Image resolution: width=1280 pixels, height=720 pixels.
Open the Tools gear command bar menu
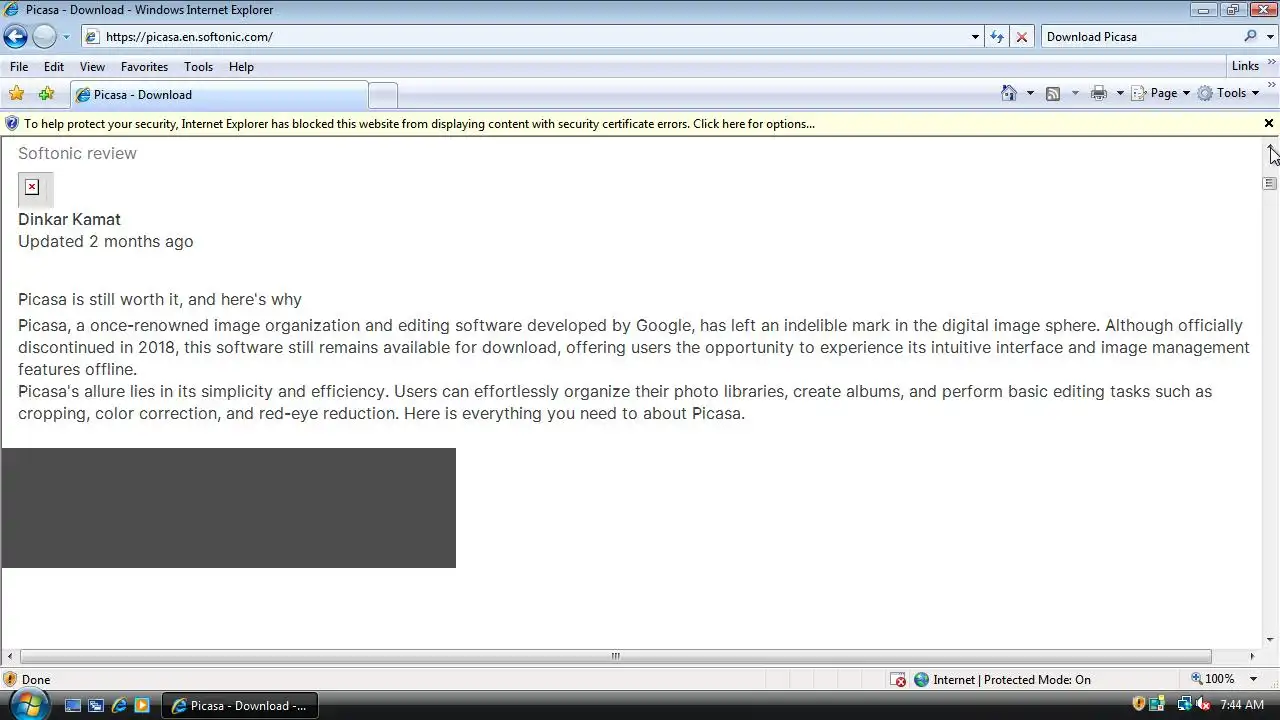coord(1228,93)
